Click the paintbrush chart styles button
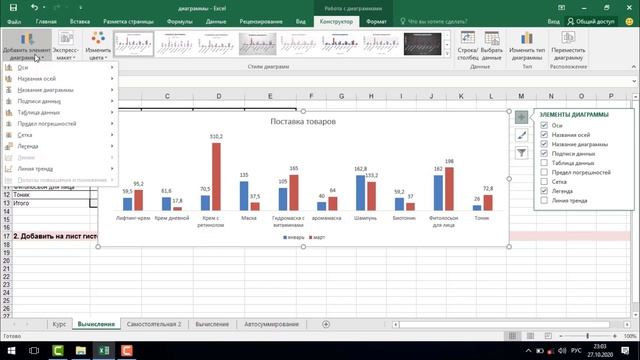The height and width of the screenshot is (360, 640). (521, 135)
